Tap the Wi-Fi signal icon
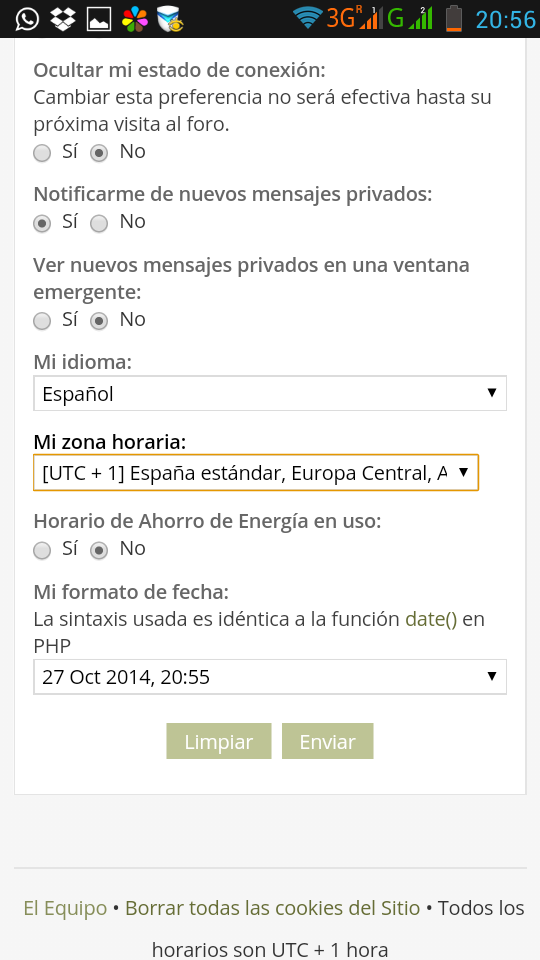 [307, 18]
